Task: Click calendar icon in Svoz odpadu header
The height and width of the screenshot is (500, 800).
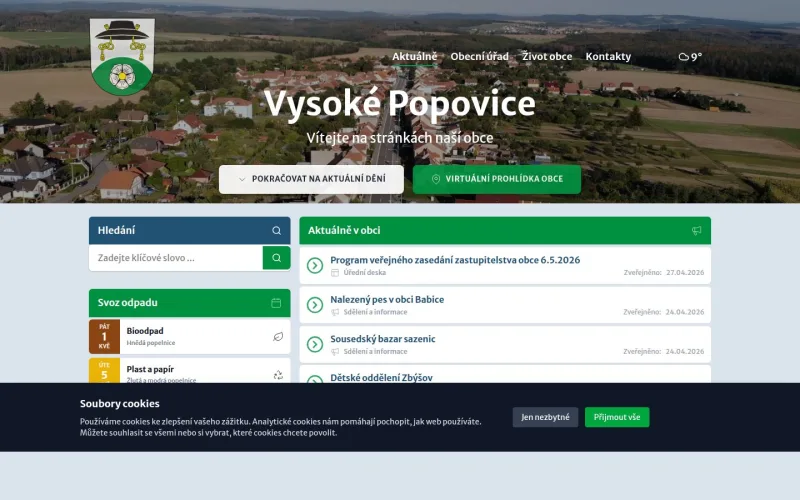Action: 276,303
